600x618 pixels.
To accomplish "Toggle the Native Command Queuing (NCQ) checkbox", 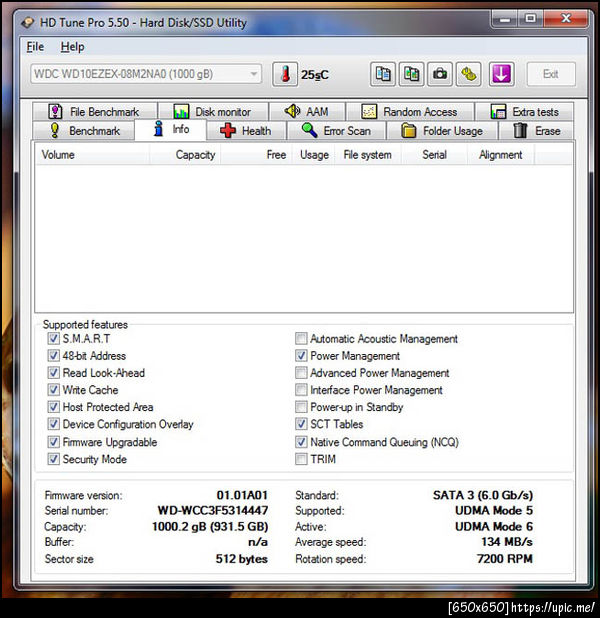I will [301, 442].
